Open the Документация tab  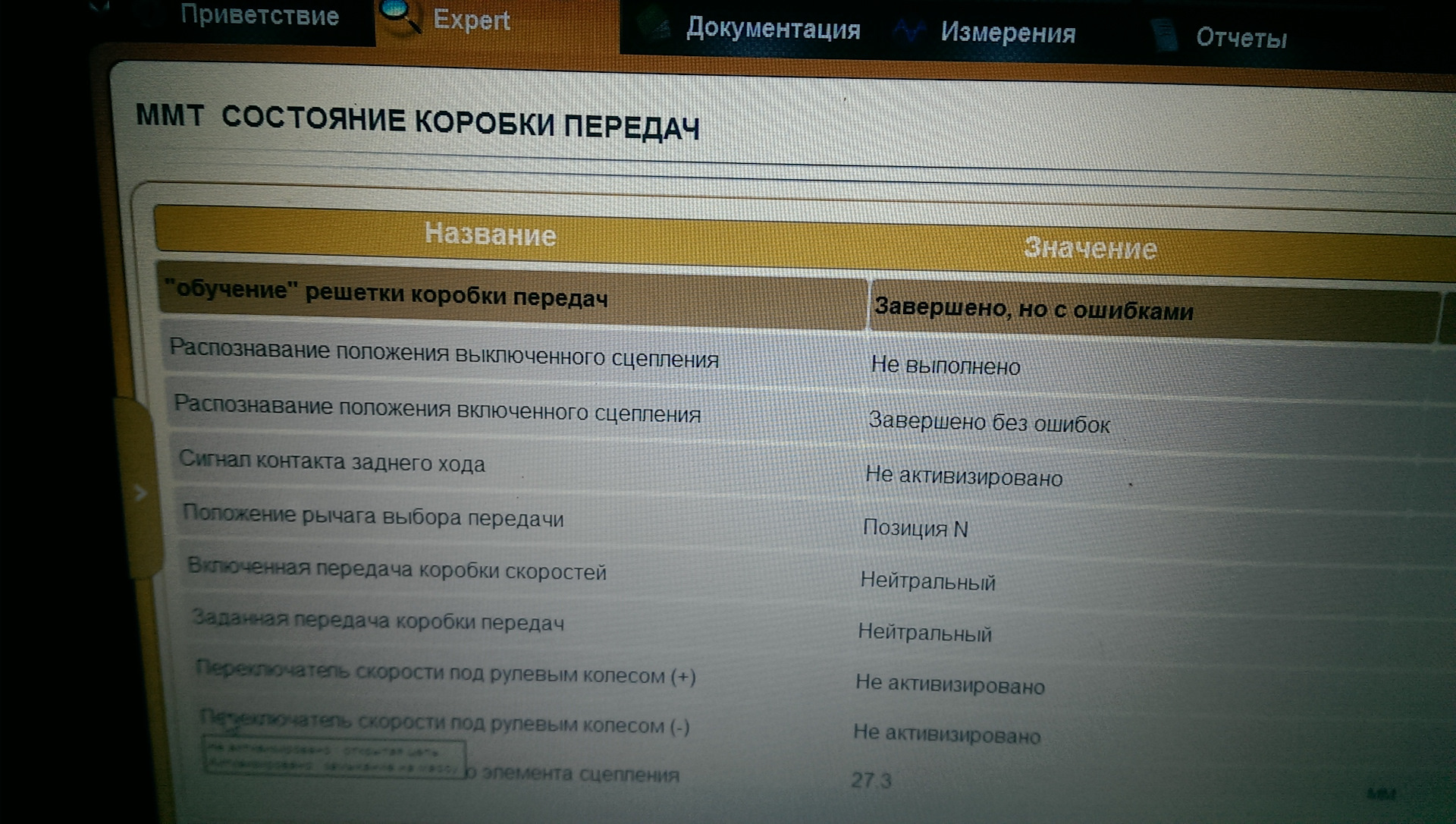(x=773, y=30)
